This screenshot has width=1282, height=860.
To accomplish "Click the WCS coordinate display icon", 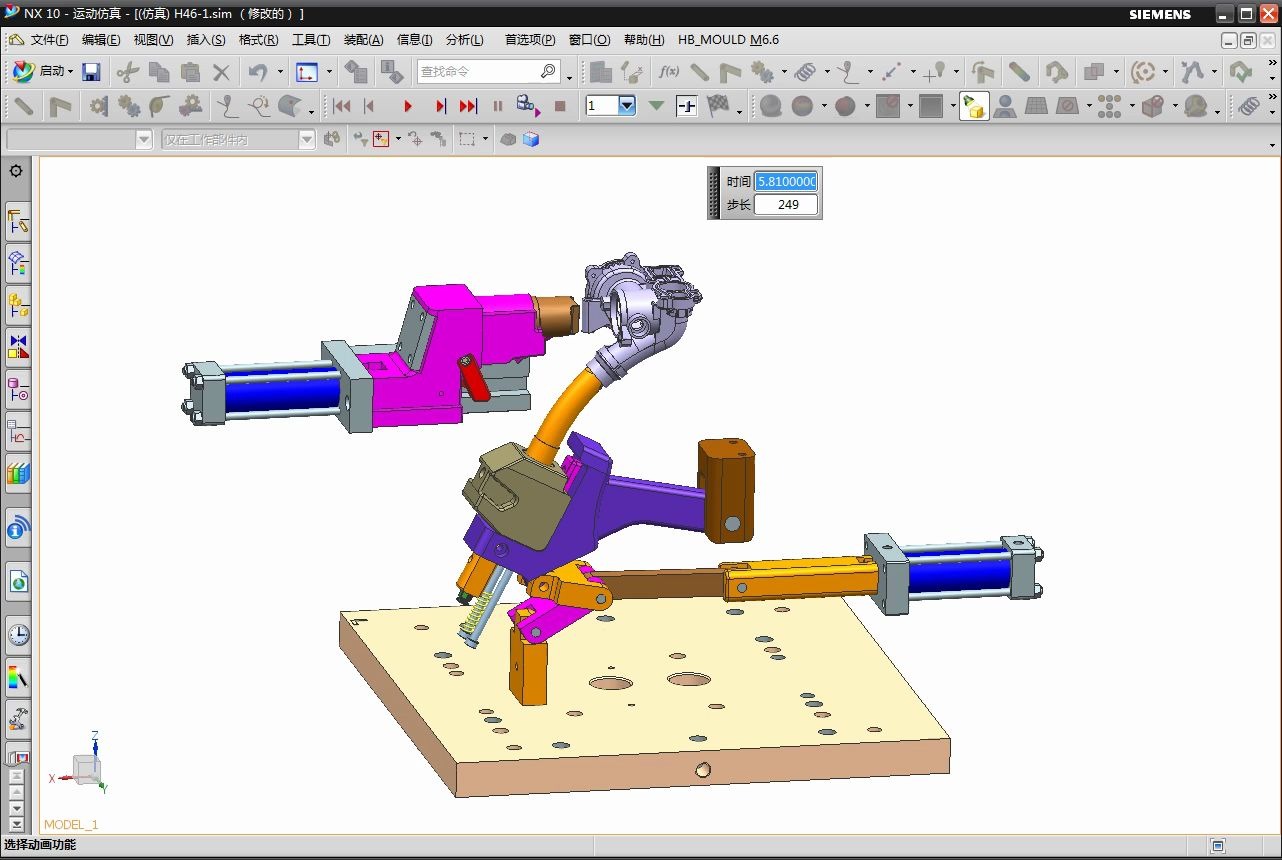I will coord(306,72).
